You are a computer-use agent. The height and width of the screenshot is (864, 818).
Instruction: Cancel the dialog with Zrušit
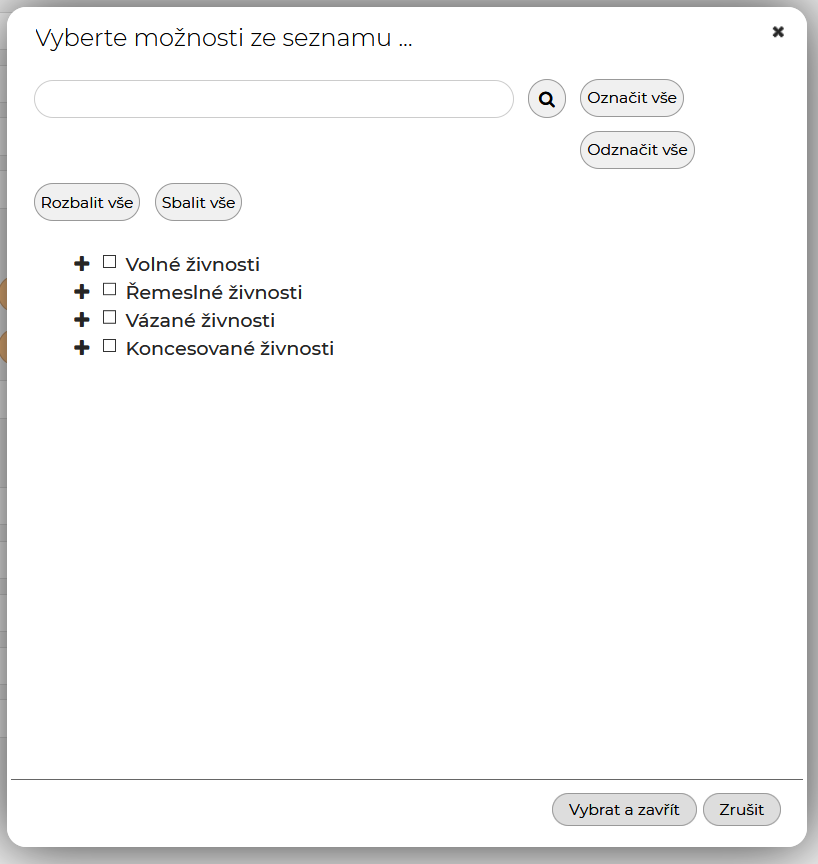[741, 809]
